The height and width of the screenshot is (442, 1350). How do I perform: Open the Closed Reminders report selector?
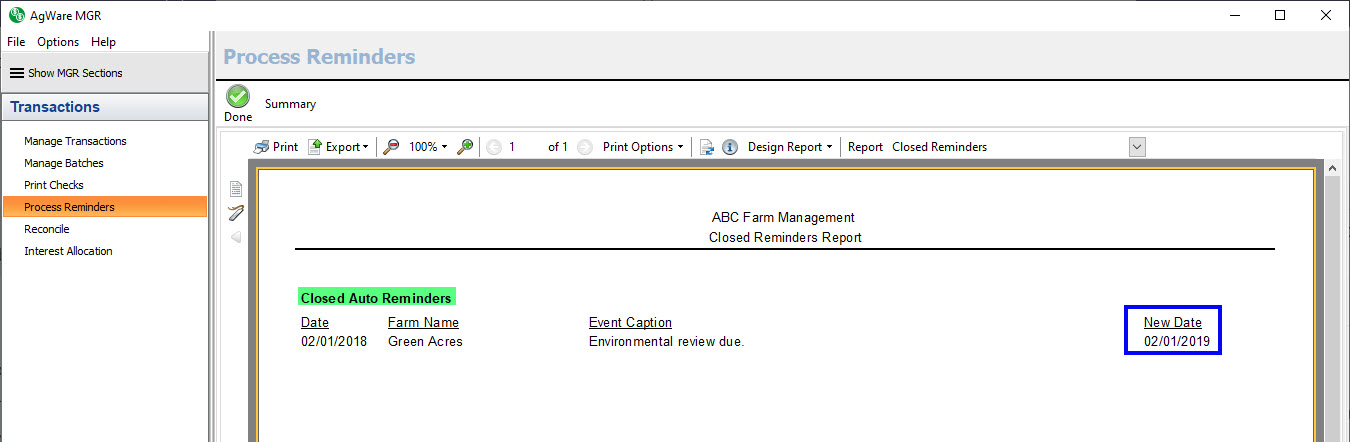point(1136,147)
